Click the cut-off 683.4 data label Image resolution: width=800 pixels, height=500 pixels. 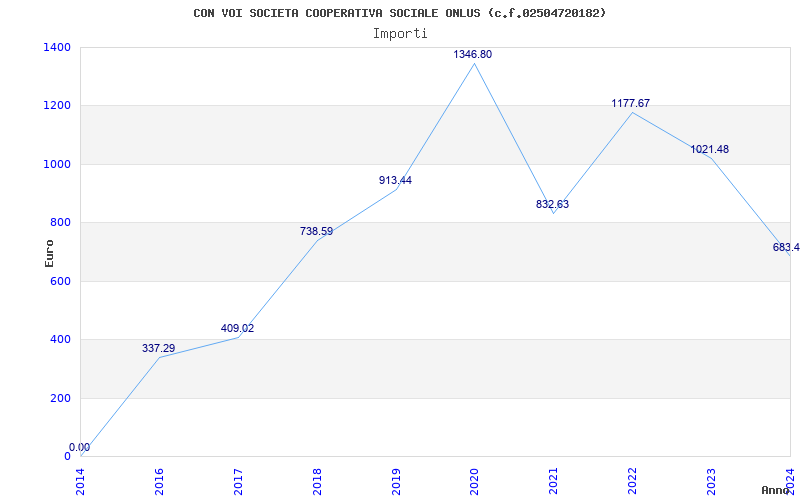(x=786, y=248)
